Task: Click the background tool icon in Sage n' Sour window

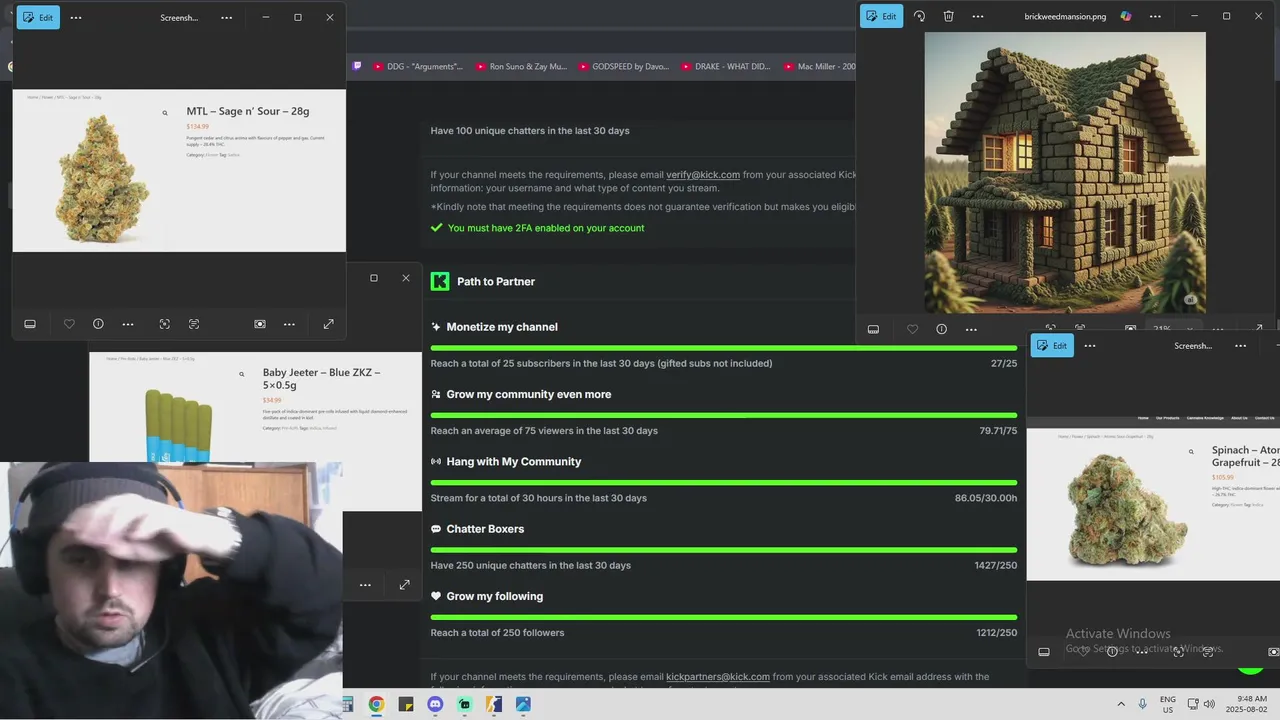Action: pos(260,324)
